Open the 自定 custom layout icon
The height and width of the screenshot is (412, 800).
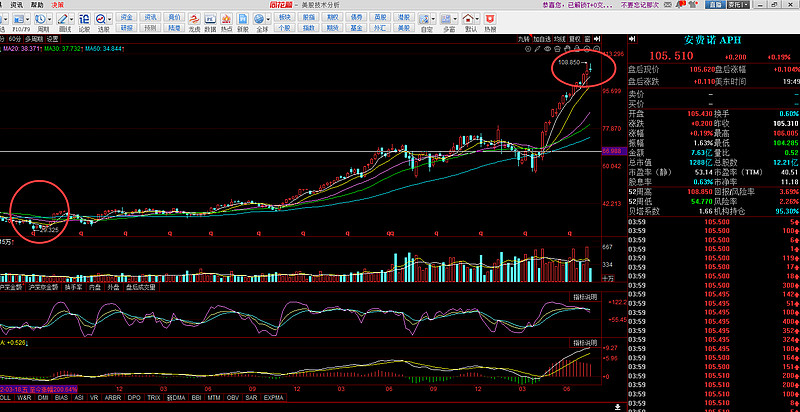click(423, 19)
